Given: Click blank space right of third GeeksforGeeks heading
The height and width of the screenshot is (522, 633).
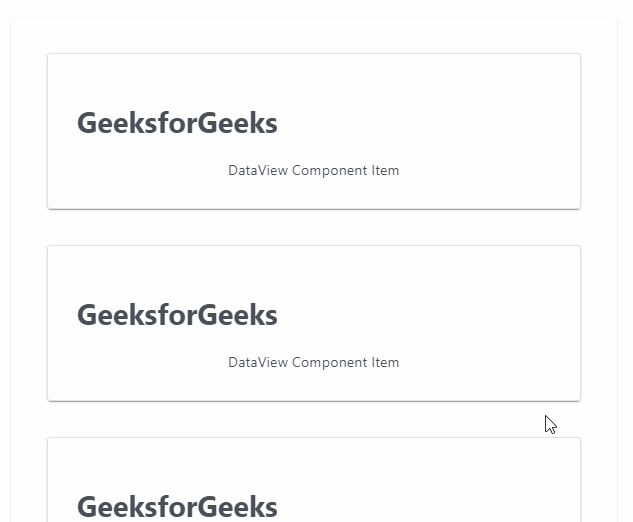Looking at the screenshot, I should coord(428,507).
